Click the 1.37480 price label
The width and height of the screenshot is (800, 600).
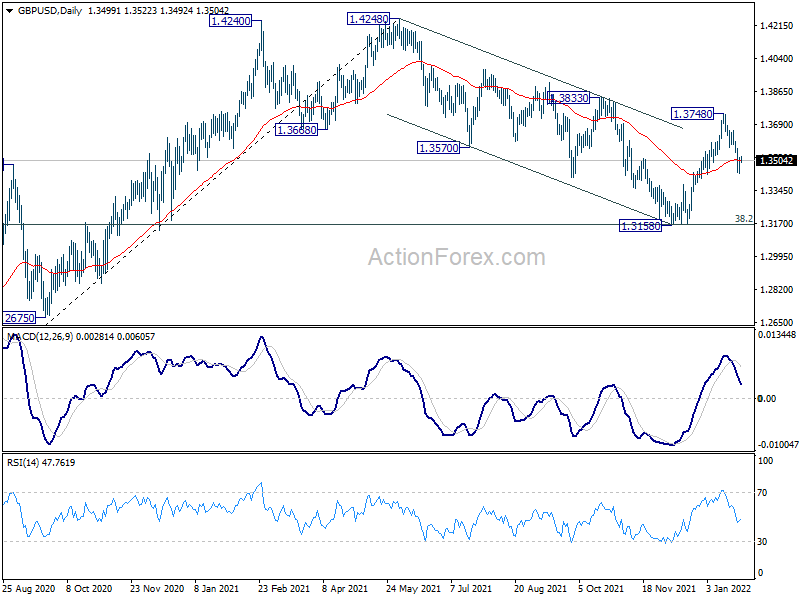pos(692,114)
